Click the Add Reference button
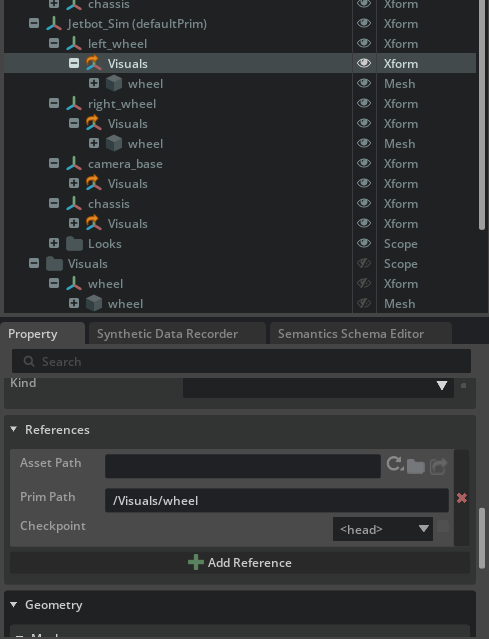Viewport: 489px width, 639px height. click(240, 563)
